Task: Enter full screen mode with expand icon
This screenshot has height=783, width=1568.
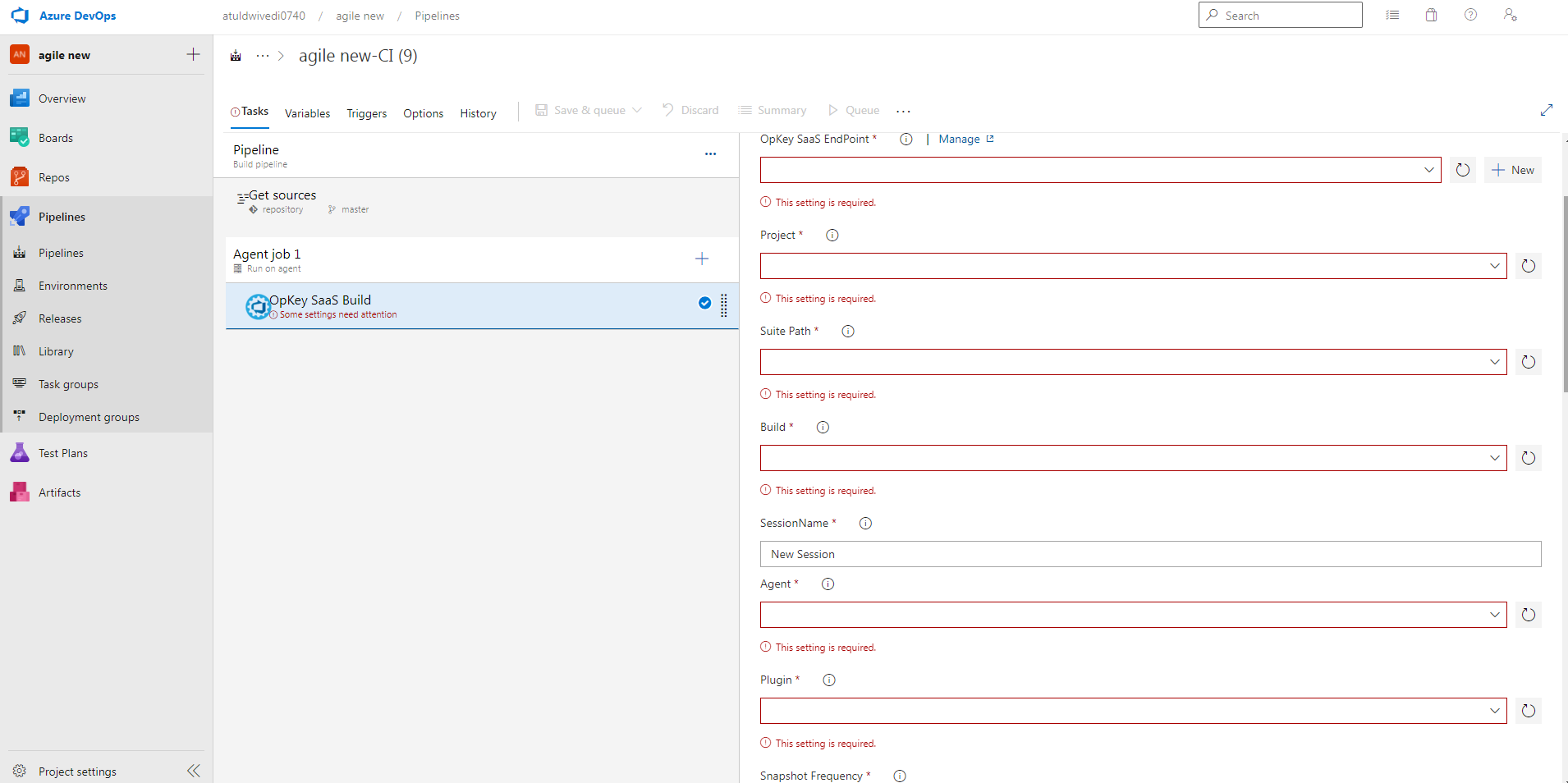Action: 1546,110
